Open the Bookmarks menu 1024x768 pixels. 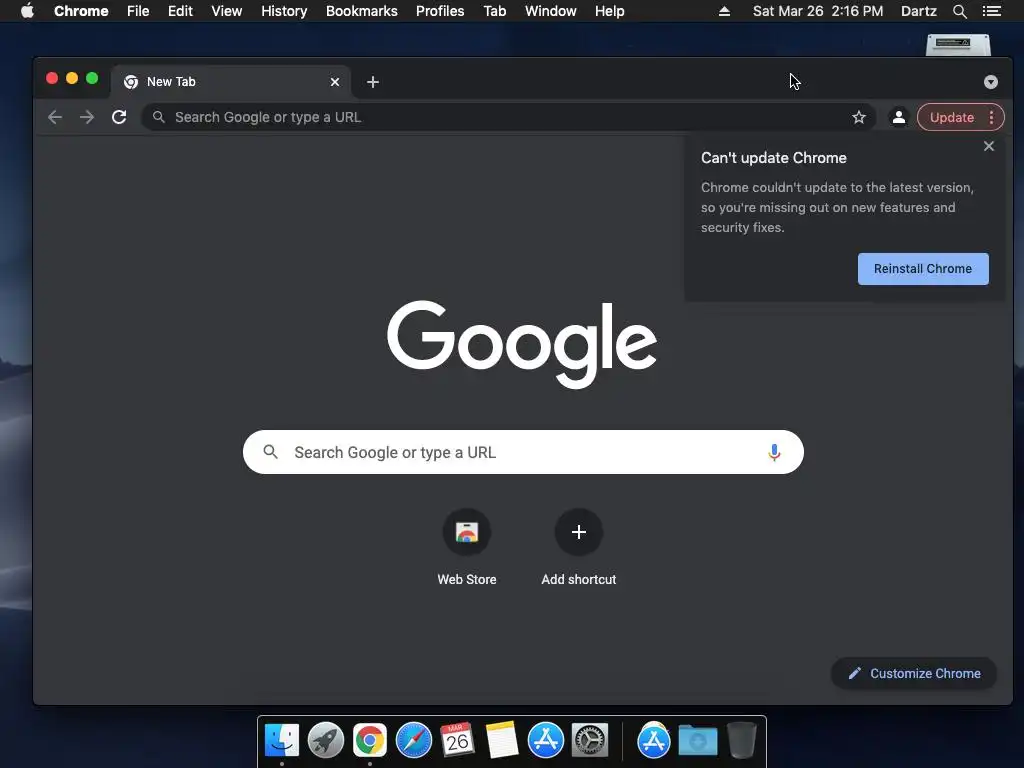click(x=362, y=11)
